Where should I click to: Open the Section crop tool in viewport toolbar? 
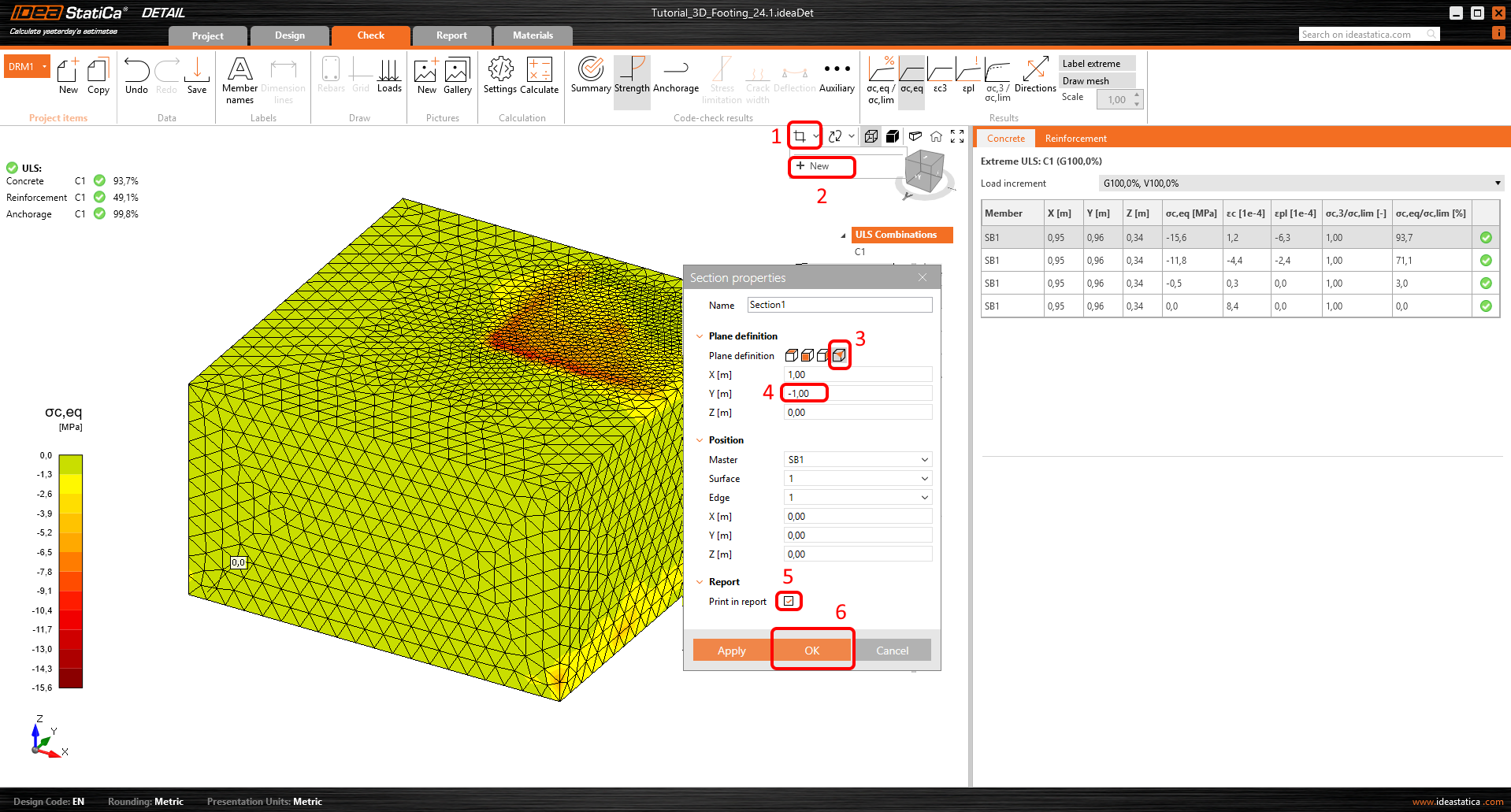pyautogui.click(x=800, y=136)
